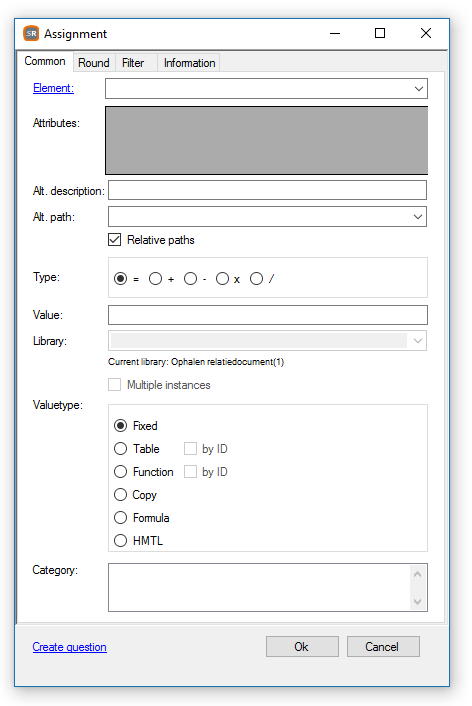Select the plus (+) type radio button

point(155,279)
